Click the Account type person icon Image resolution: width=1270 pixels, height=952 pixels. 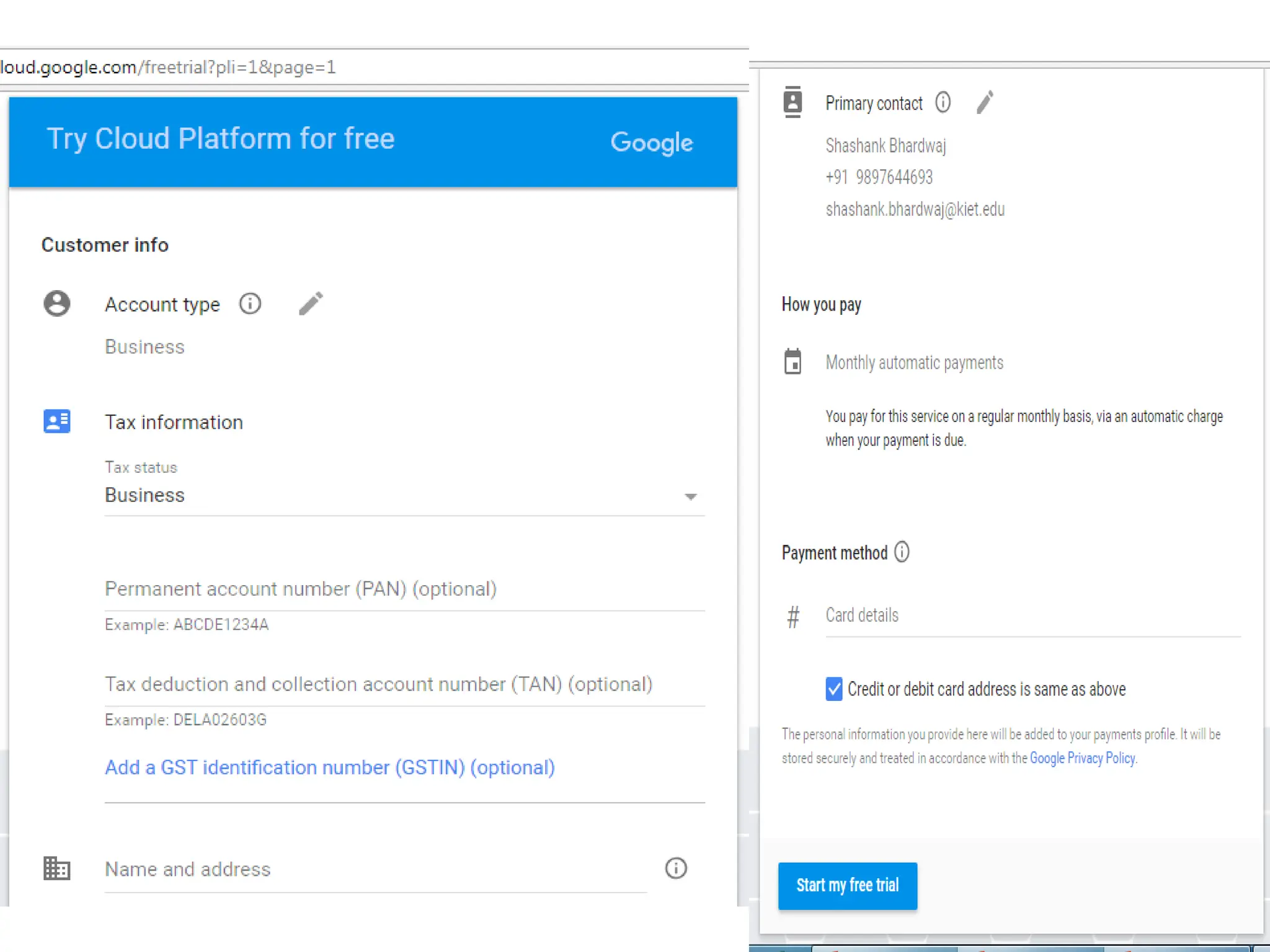(56, 304)
